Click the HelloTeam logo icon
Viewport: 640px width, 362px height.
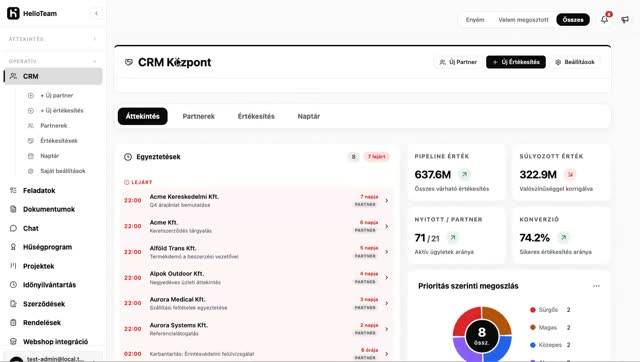click(13, 13)
